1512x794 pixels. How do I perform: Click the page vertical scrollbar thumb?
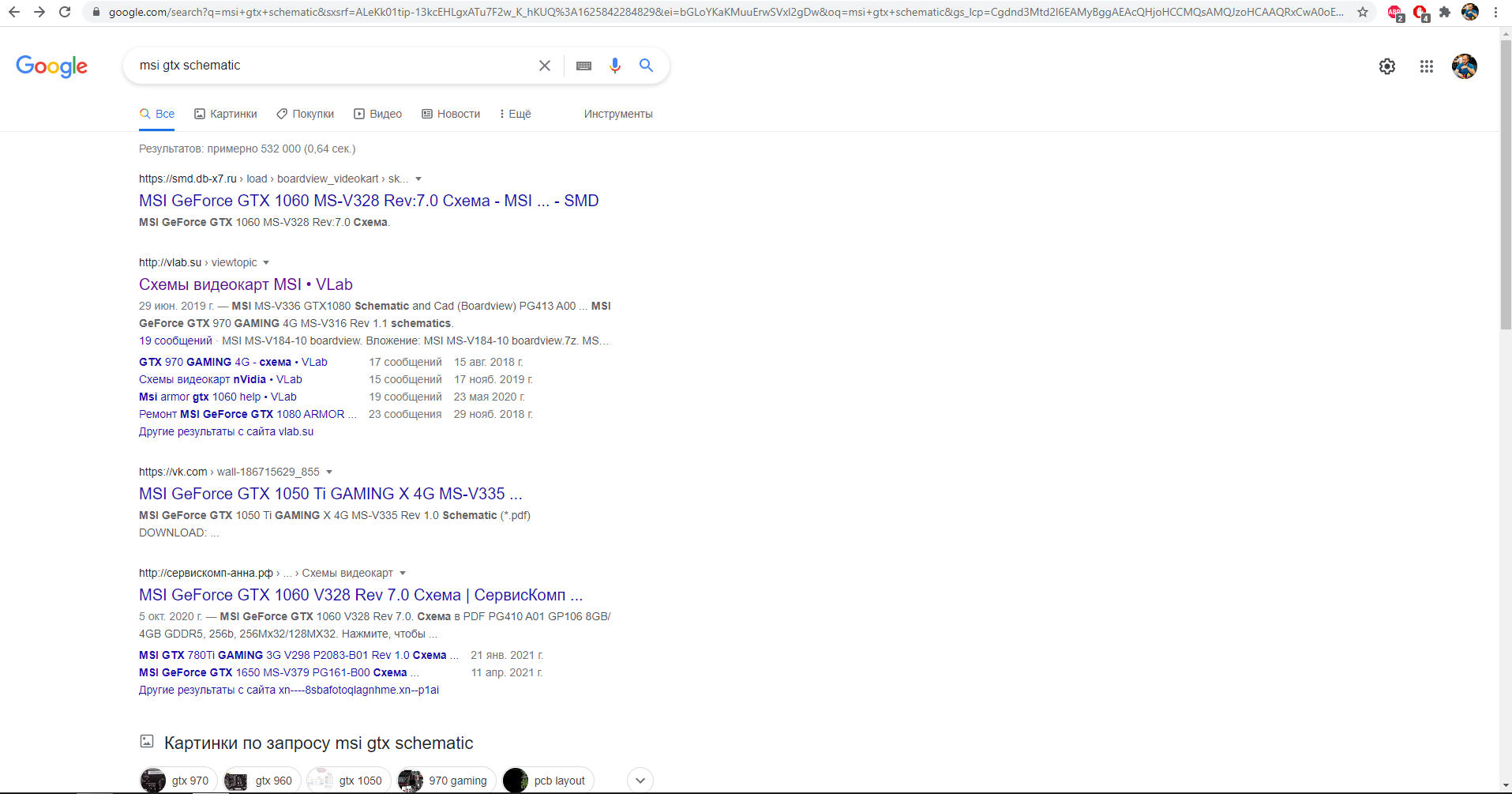[1506, 184]
